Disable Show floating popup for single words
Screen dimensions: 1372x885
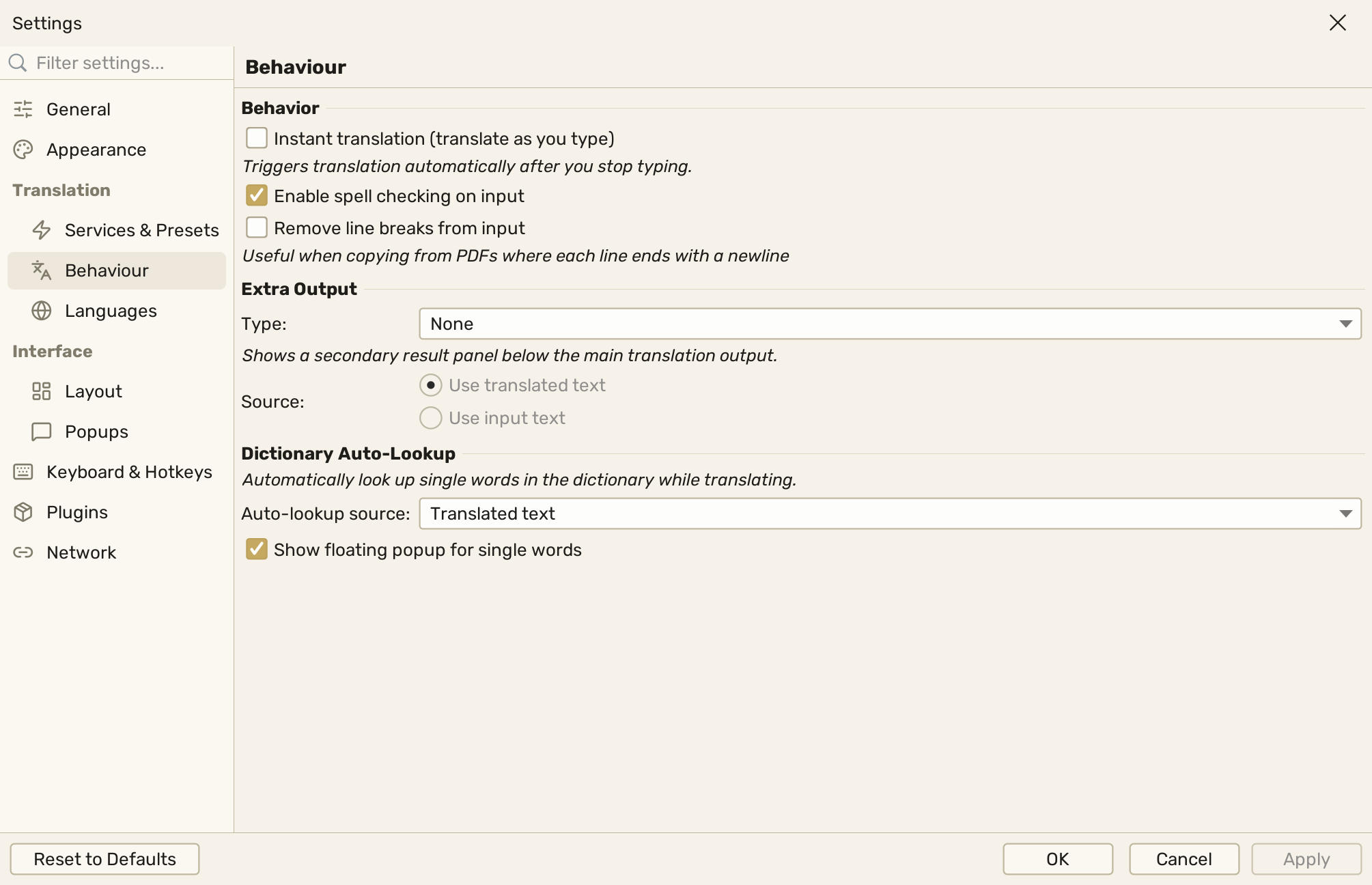click(x=257, y=549)
